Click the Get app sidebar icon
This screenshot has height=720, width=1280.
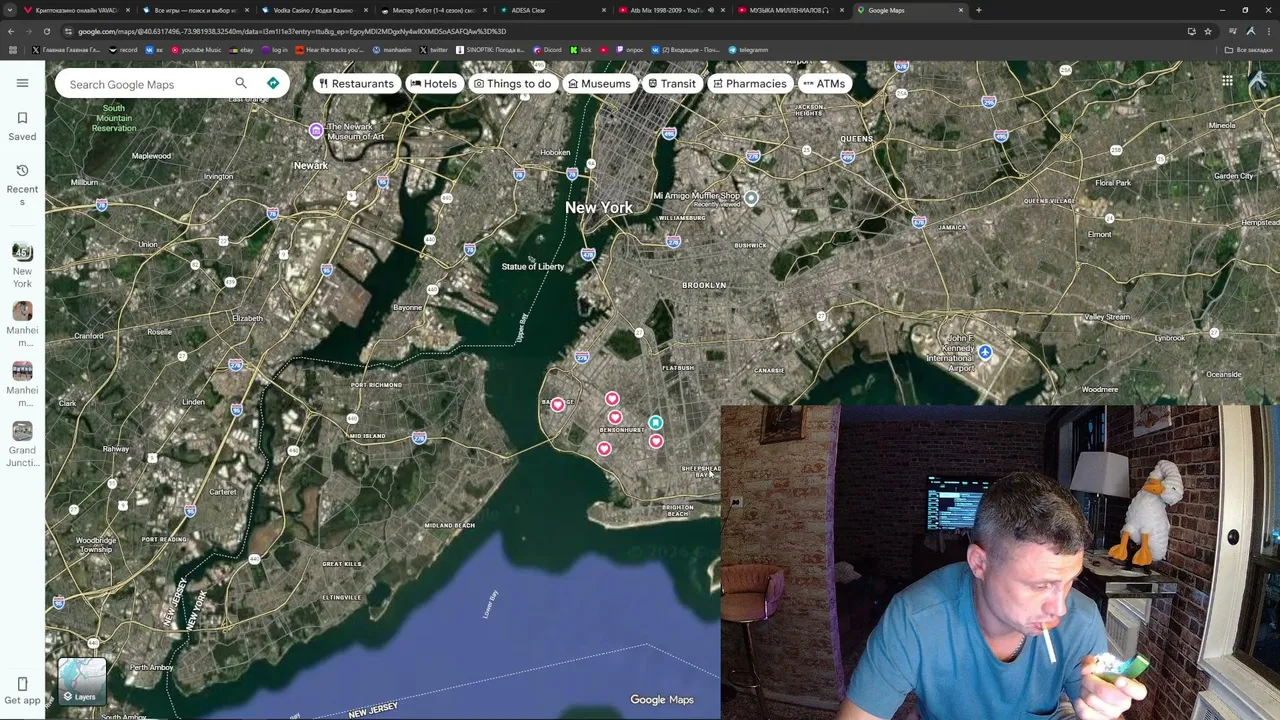tap(22, 691)
